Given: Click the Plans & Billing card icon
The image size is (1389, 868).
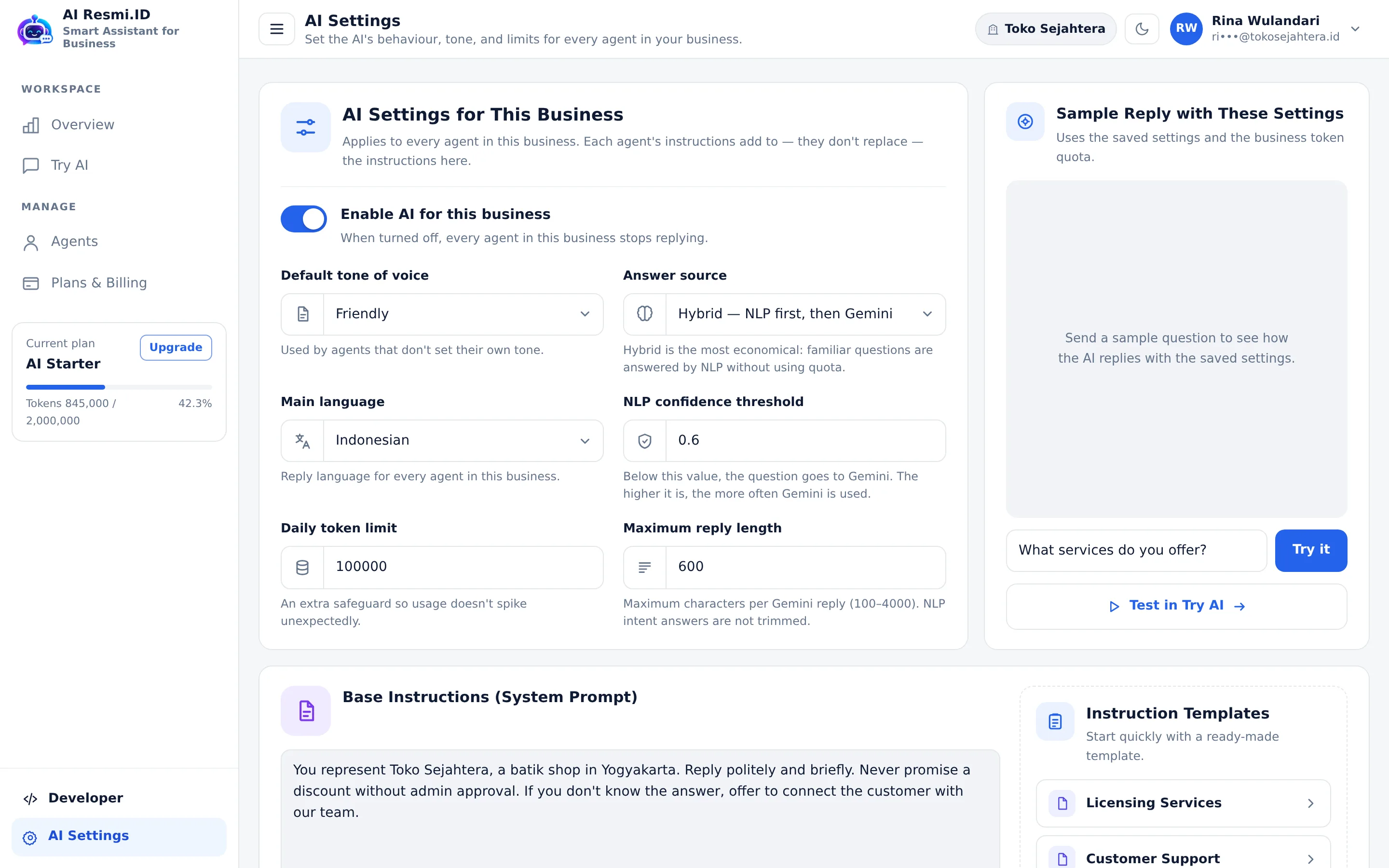Looking at the screenshot, I should click(31, 284).
